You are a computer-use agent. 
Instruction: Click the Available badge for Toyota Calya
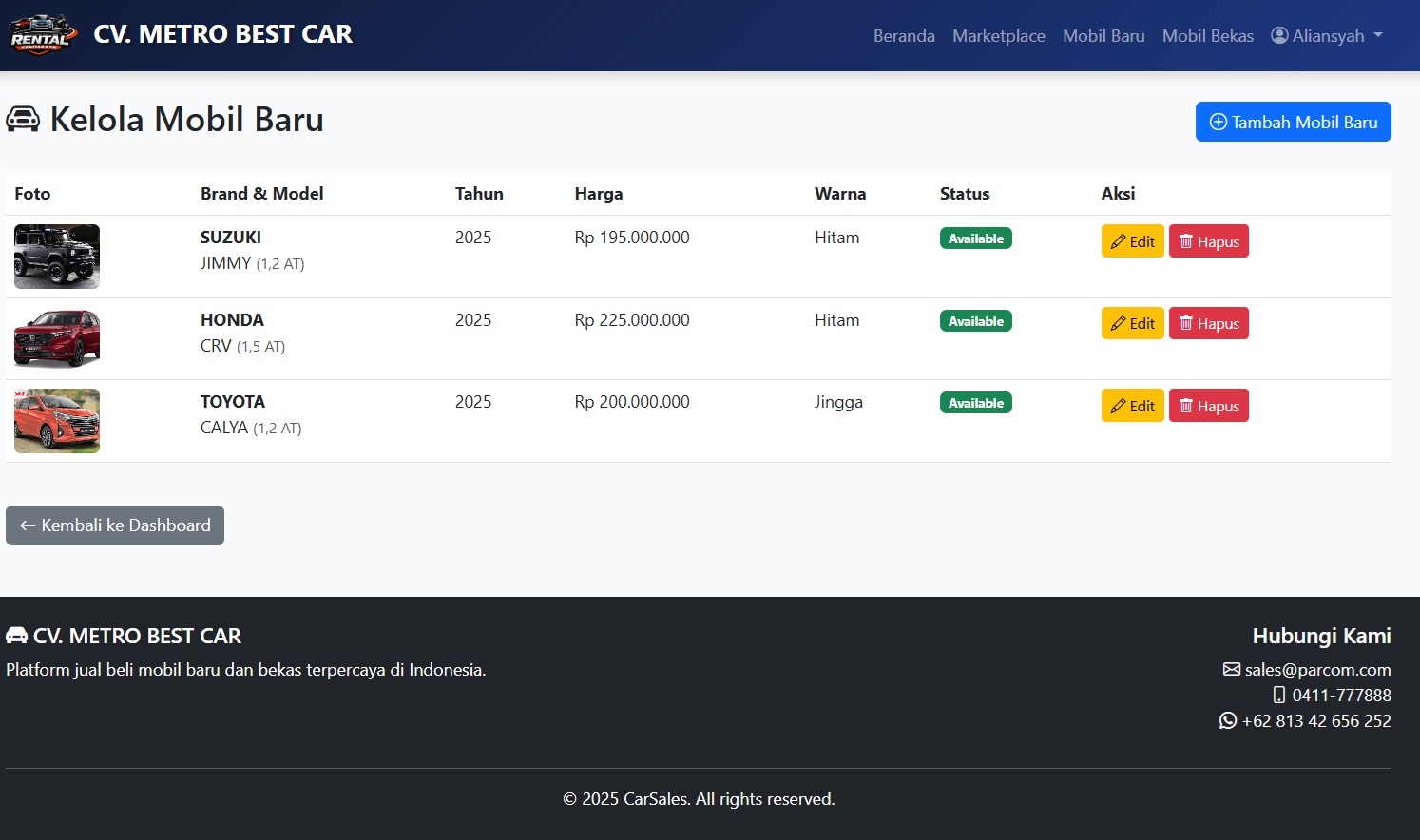tap(976, 403)
